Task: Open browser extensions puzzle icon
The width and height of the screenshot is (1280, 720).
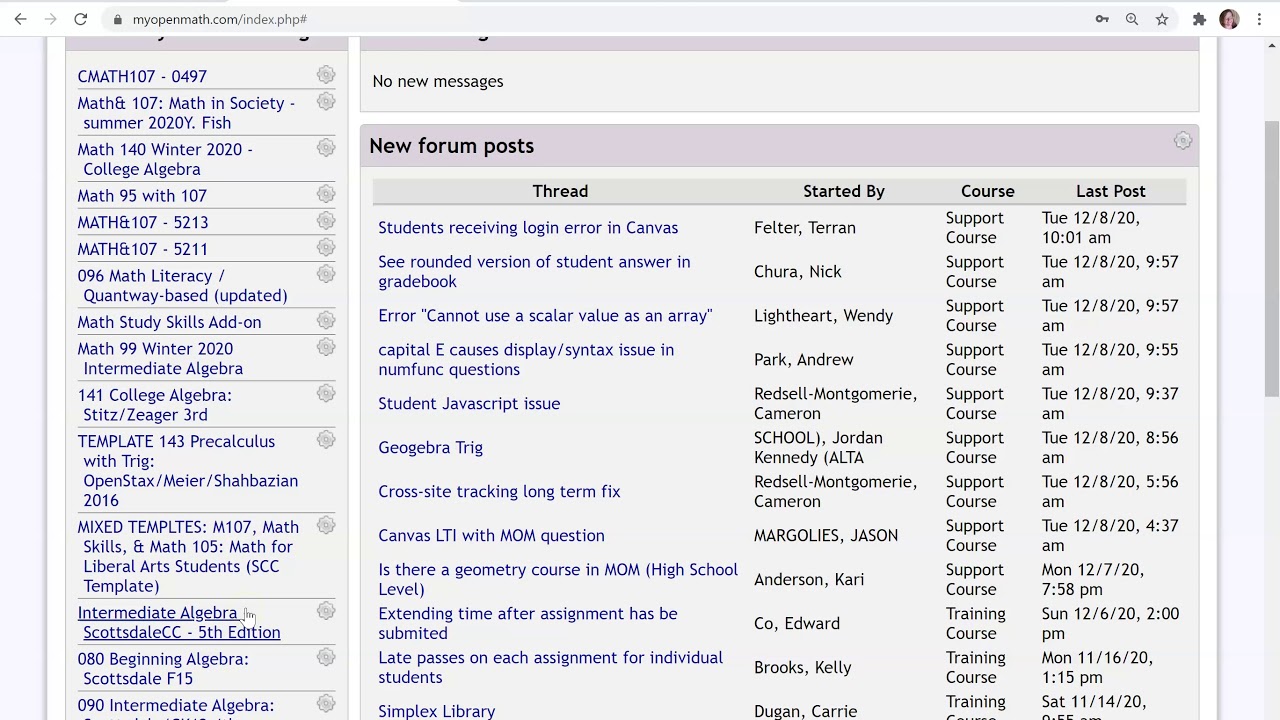Action: pos(1199,19)
